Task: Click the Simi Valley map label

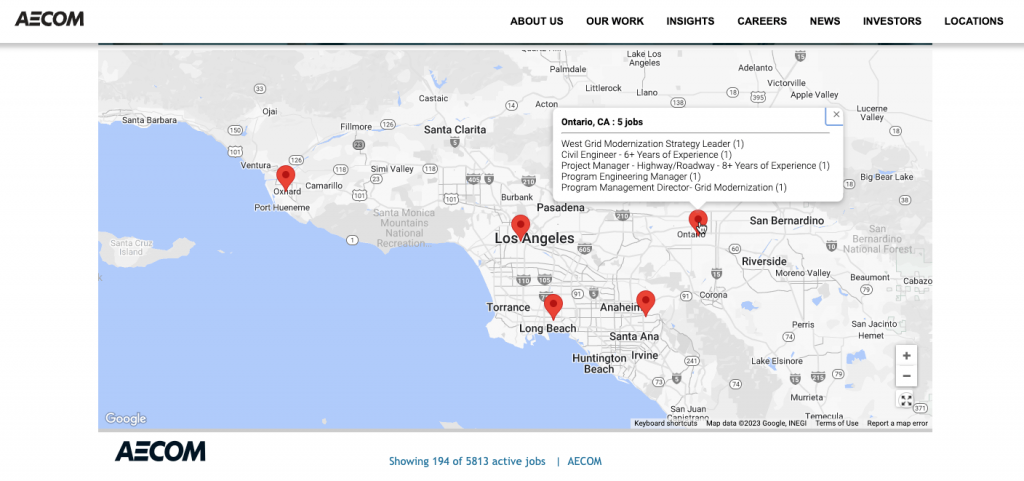Action: tap(392, 169)
